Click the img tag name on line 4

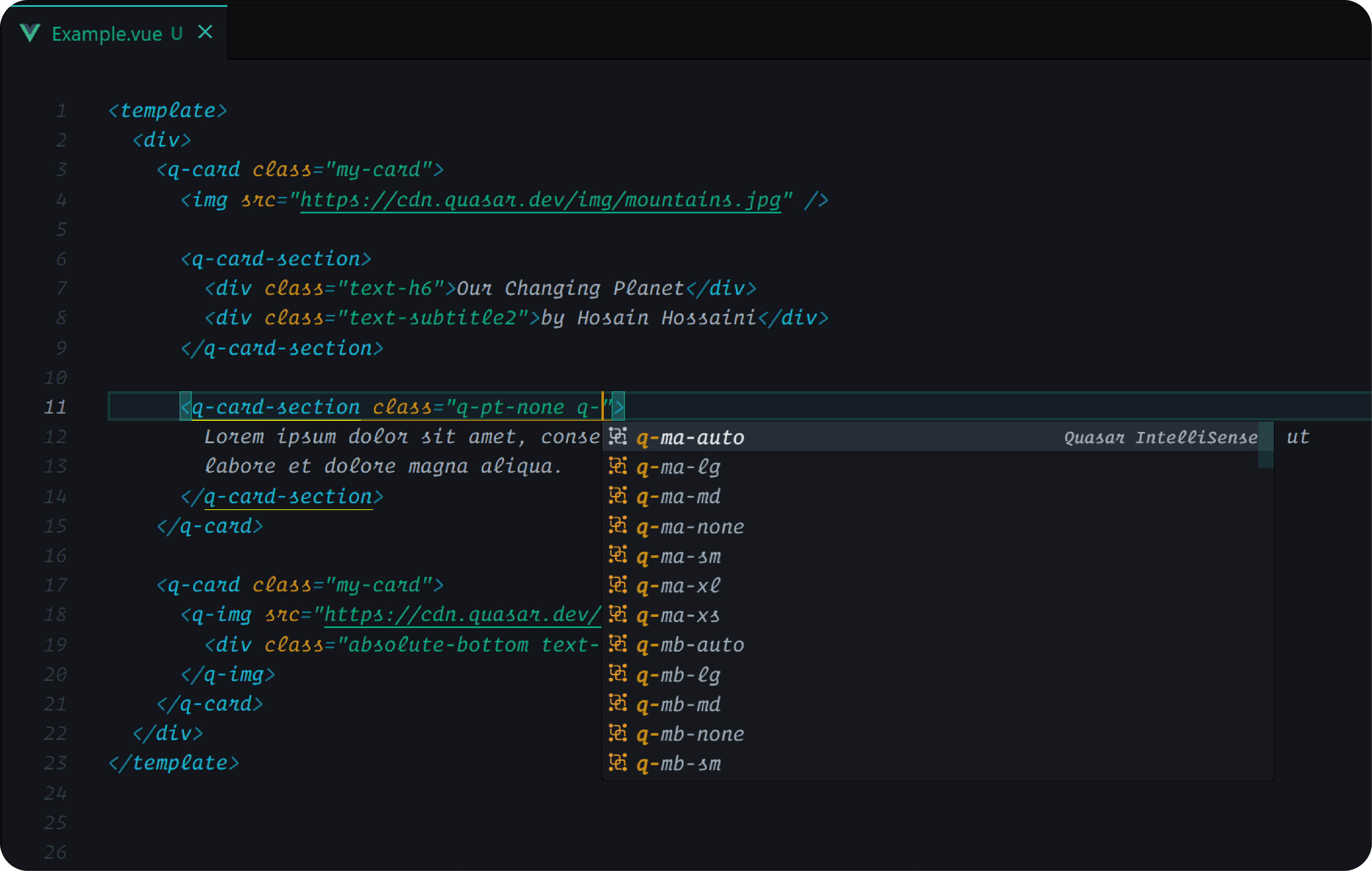coord(210,200)
